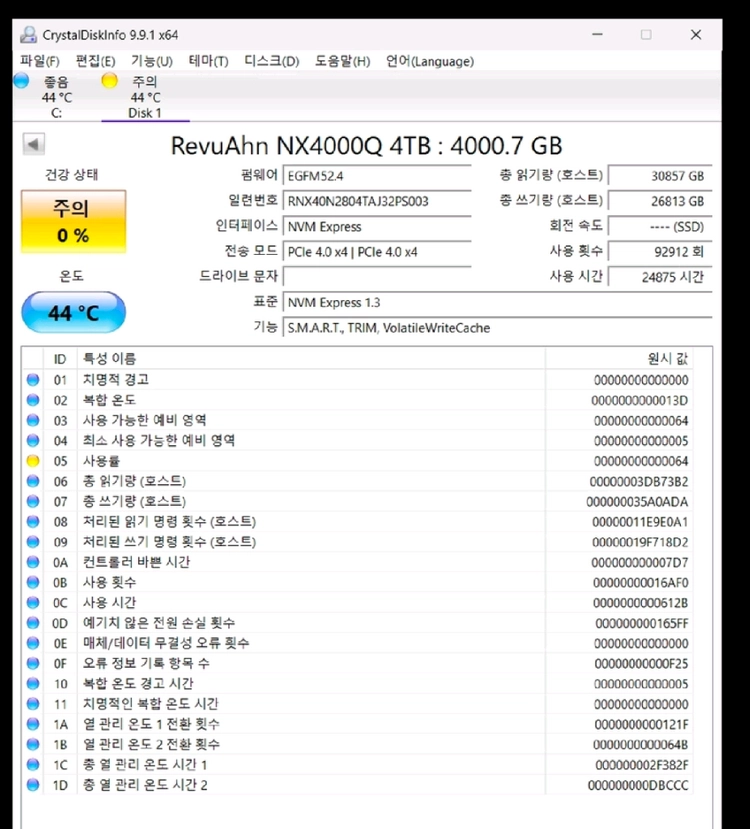This screenshot has height=829, width=750.
Task: Click status orb for 04 최소 사용 가능한 예비 영역
Action: pos(33,440)
